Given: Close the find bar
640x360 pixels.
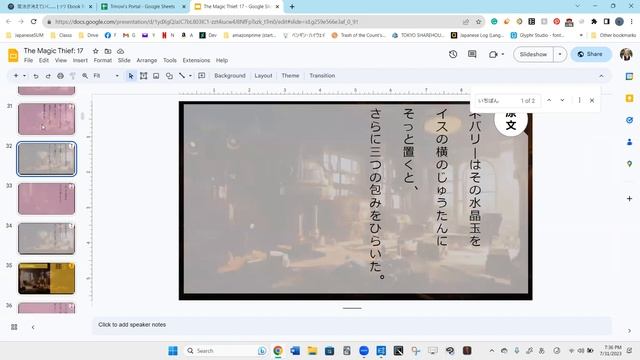Looking at the screenshot, I should 592,100.
